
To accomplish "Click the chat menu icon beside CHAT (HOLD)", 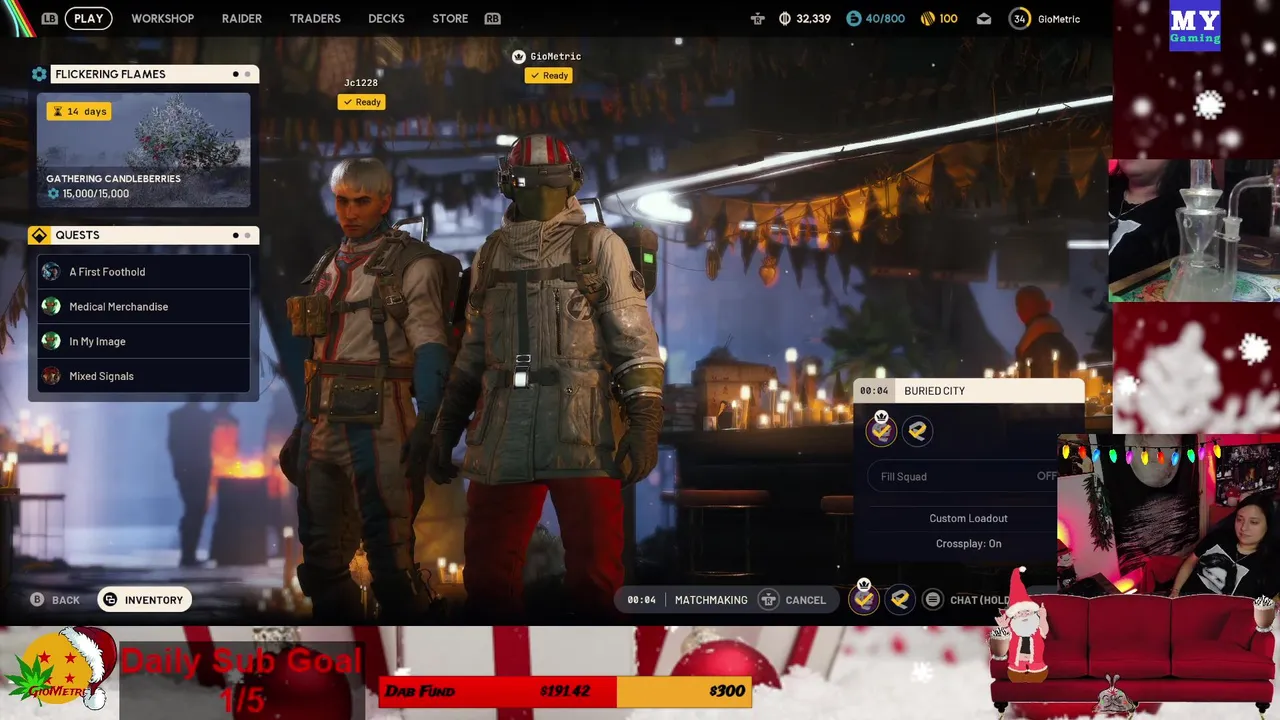I will (x=932, y=600).
